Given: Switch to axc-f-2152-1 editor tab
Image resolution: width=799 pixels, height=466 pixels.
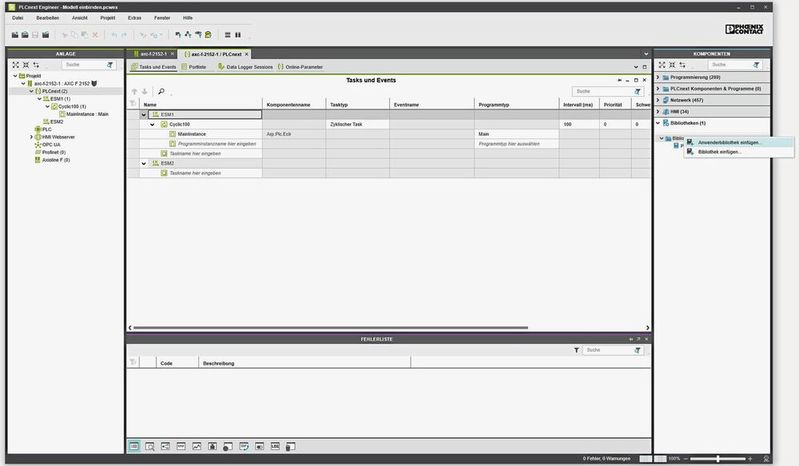Looking at the screenshot, I should click(151, 54).
